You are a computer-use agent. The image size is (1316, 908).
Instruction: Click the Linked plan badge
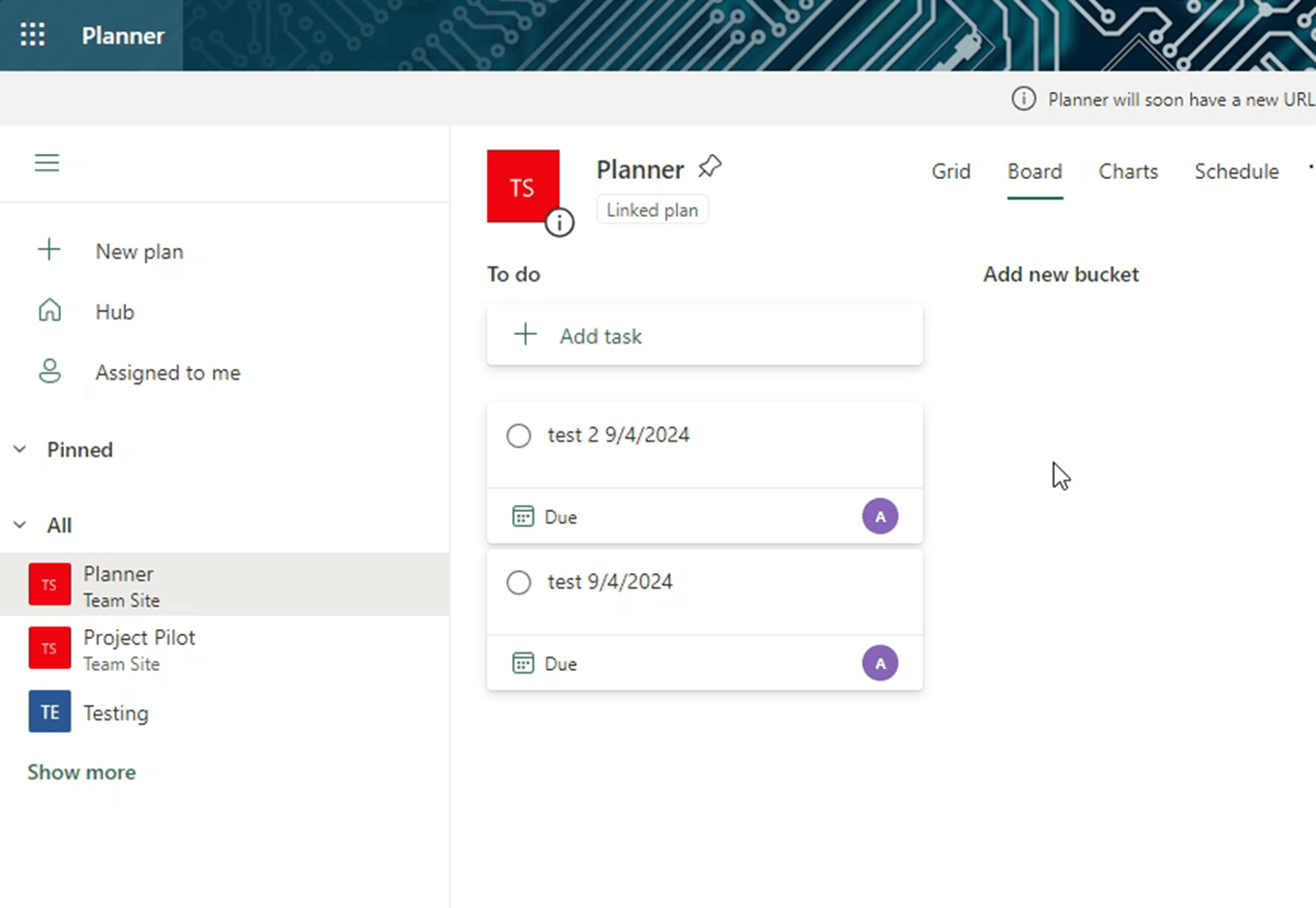coord(652,210)
